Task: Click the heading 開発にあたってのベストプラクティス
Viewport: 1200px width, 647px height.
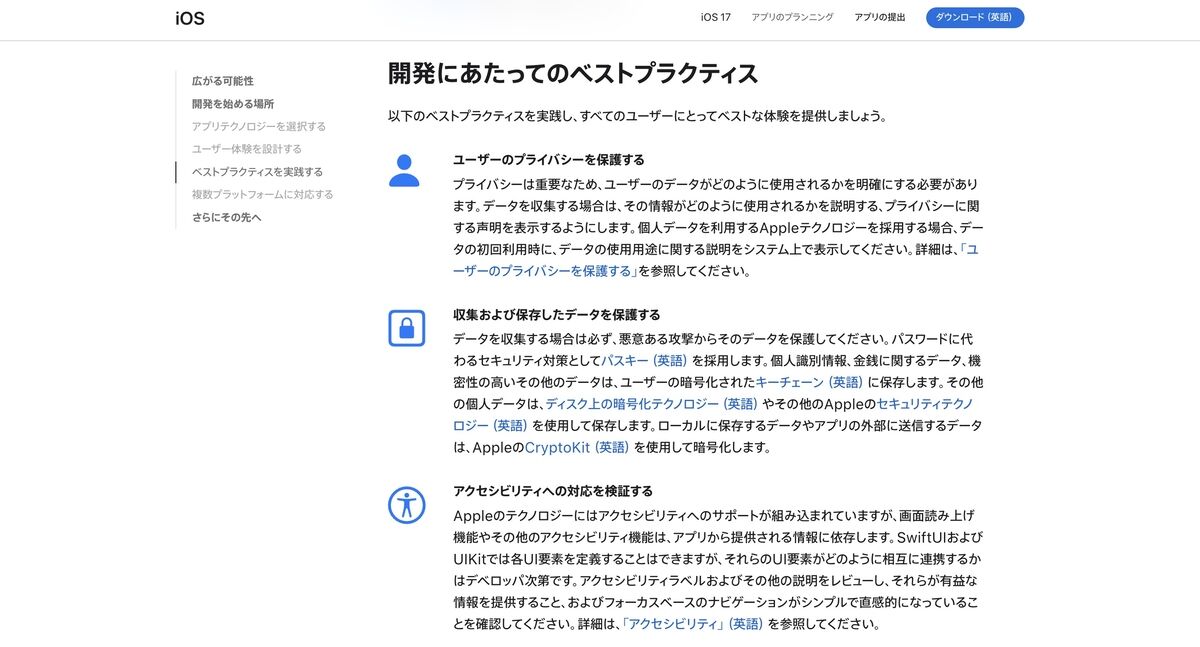Action: 573,74
